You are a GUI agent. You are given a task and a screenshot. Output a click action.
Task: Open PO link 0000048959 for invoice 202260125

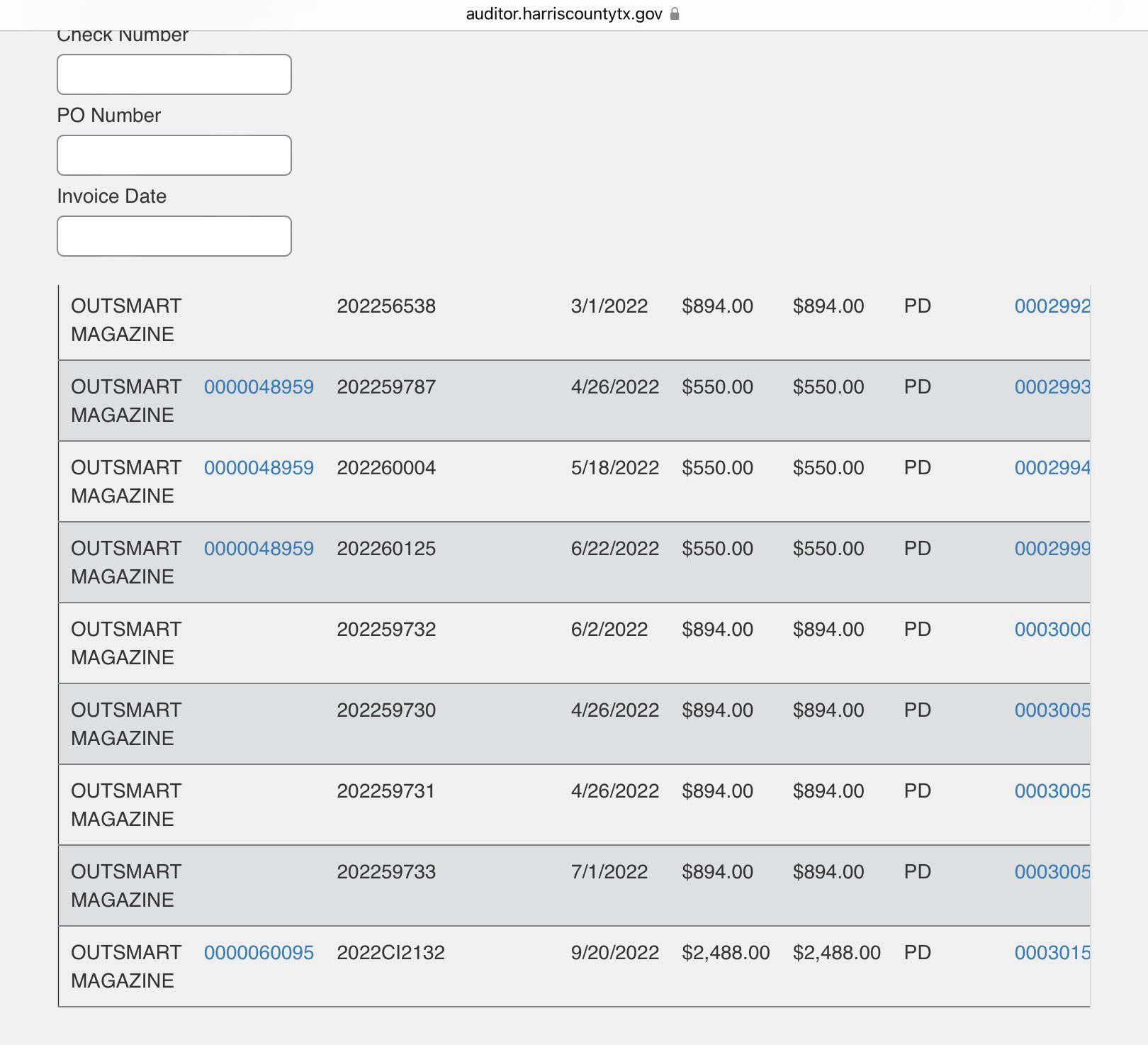[259, 549]
